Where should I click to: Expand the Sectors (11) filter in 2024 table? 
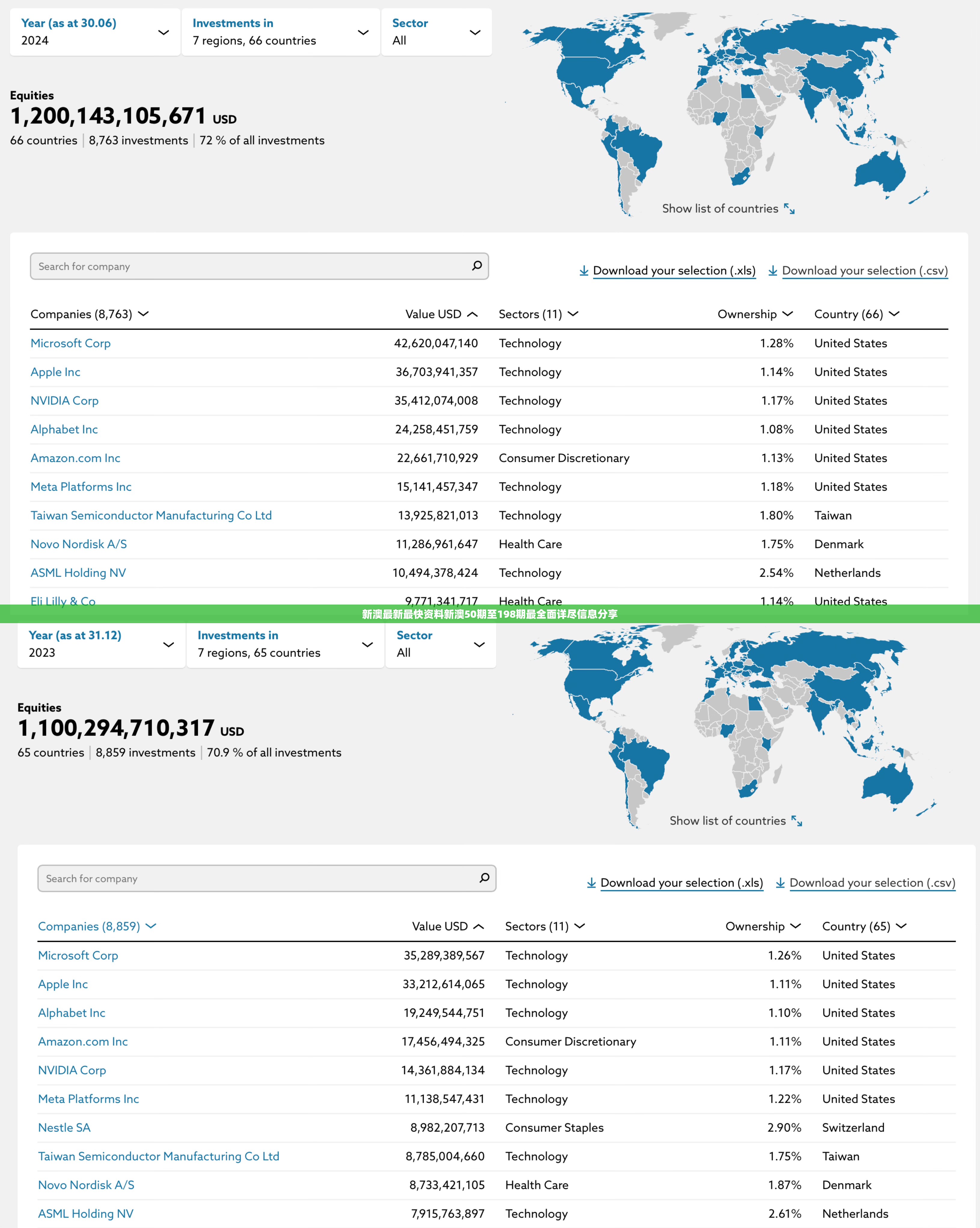point(539,314)
